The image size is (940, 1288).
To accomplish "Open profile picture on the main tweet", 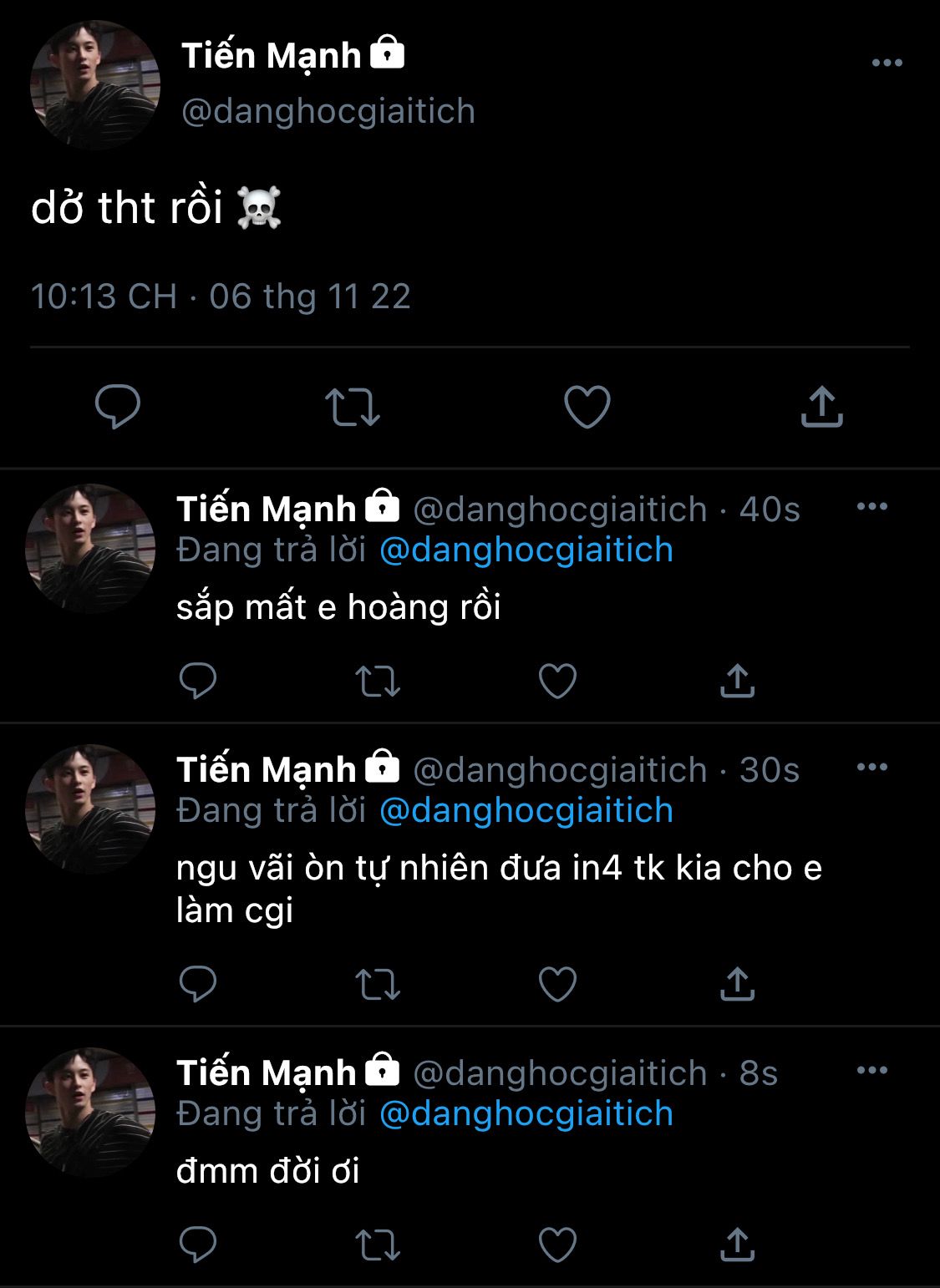I will coord(95,85).
